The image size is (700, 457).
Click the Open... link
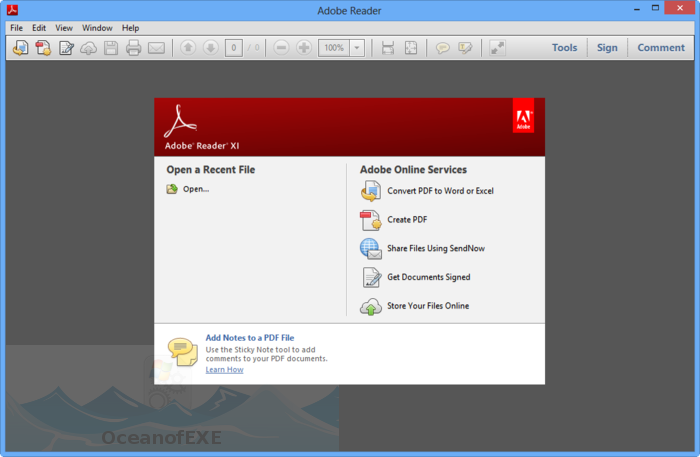[x=196, y=189]
